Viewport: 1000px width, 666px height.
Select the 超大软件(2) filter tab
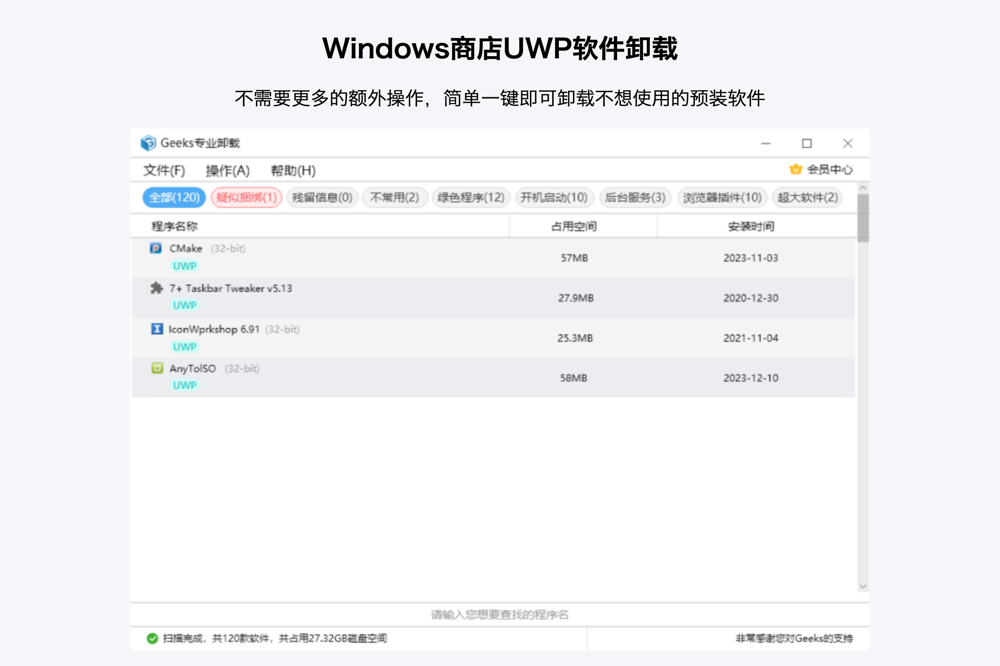[806, 197]
